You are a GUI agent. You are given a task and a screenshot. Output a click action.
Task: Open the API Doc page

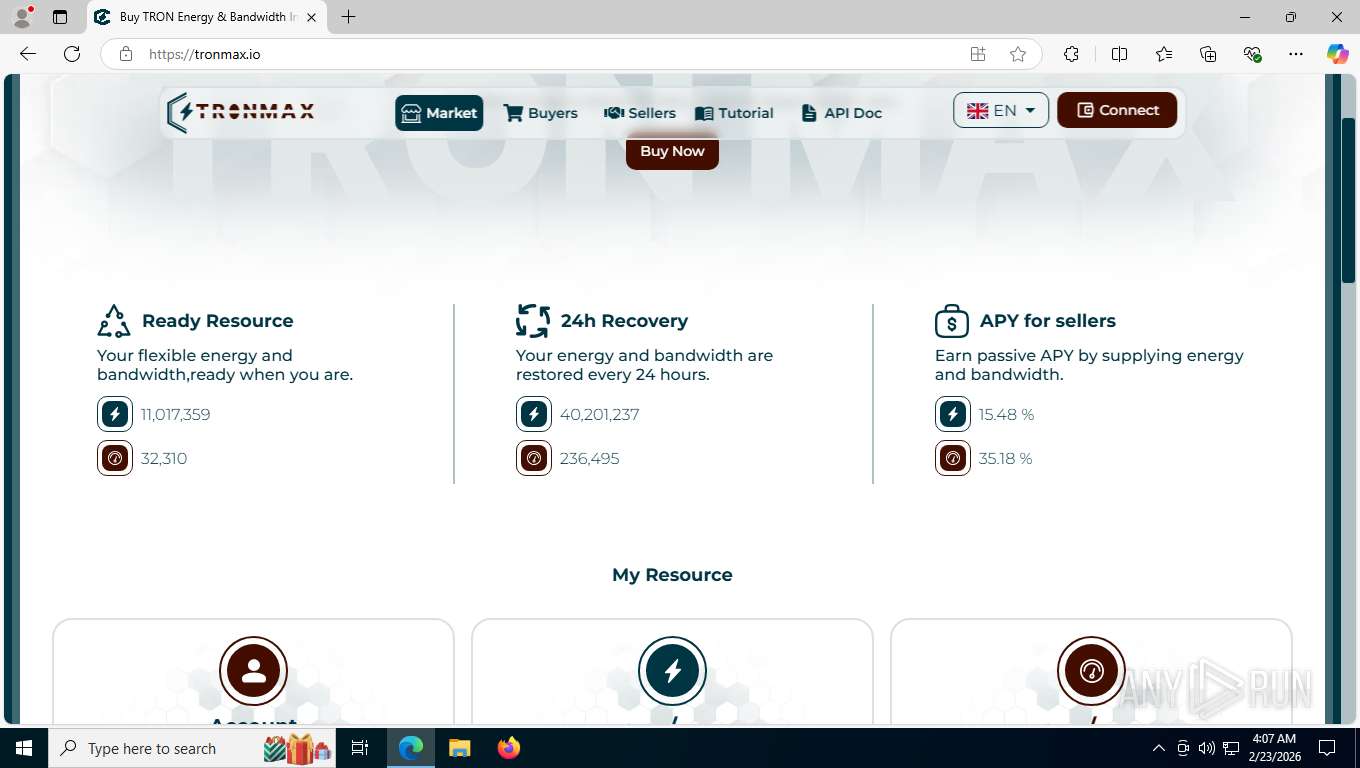841,113
